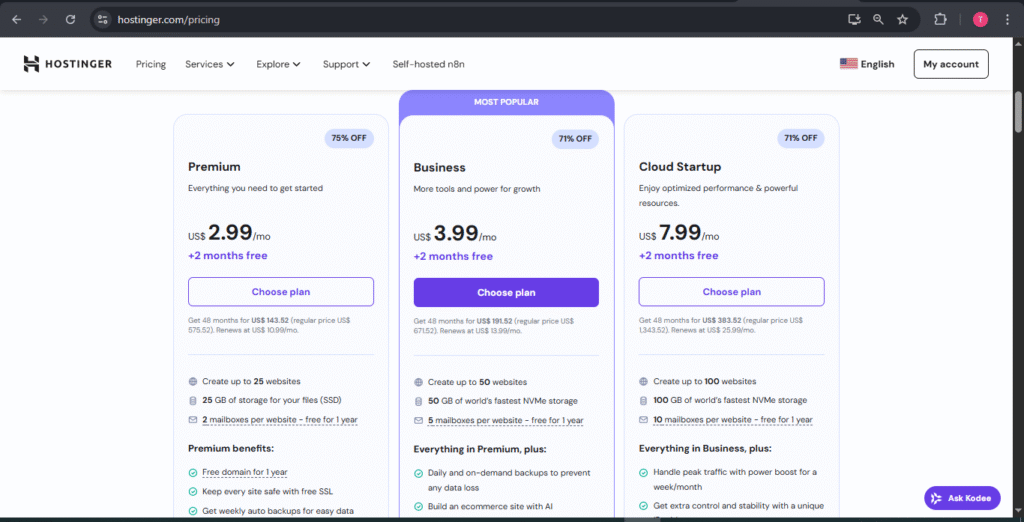Click the US$ 2.99/mo price
Screen dimensions: 1024x522
[x=229, y=233]
